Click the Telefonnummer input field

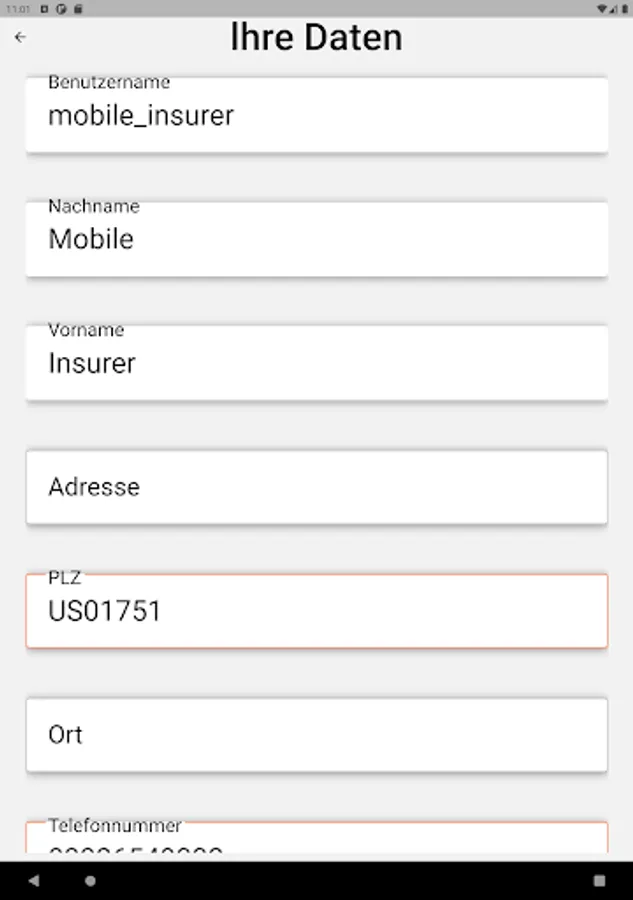click(316, 840)
